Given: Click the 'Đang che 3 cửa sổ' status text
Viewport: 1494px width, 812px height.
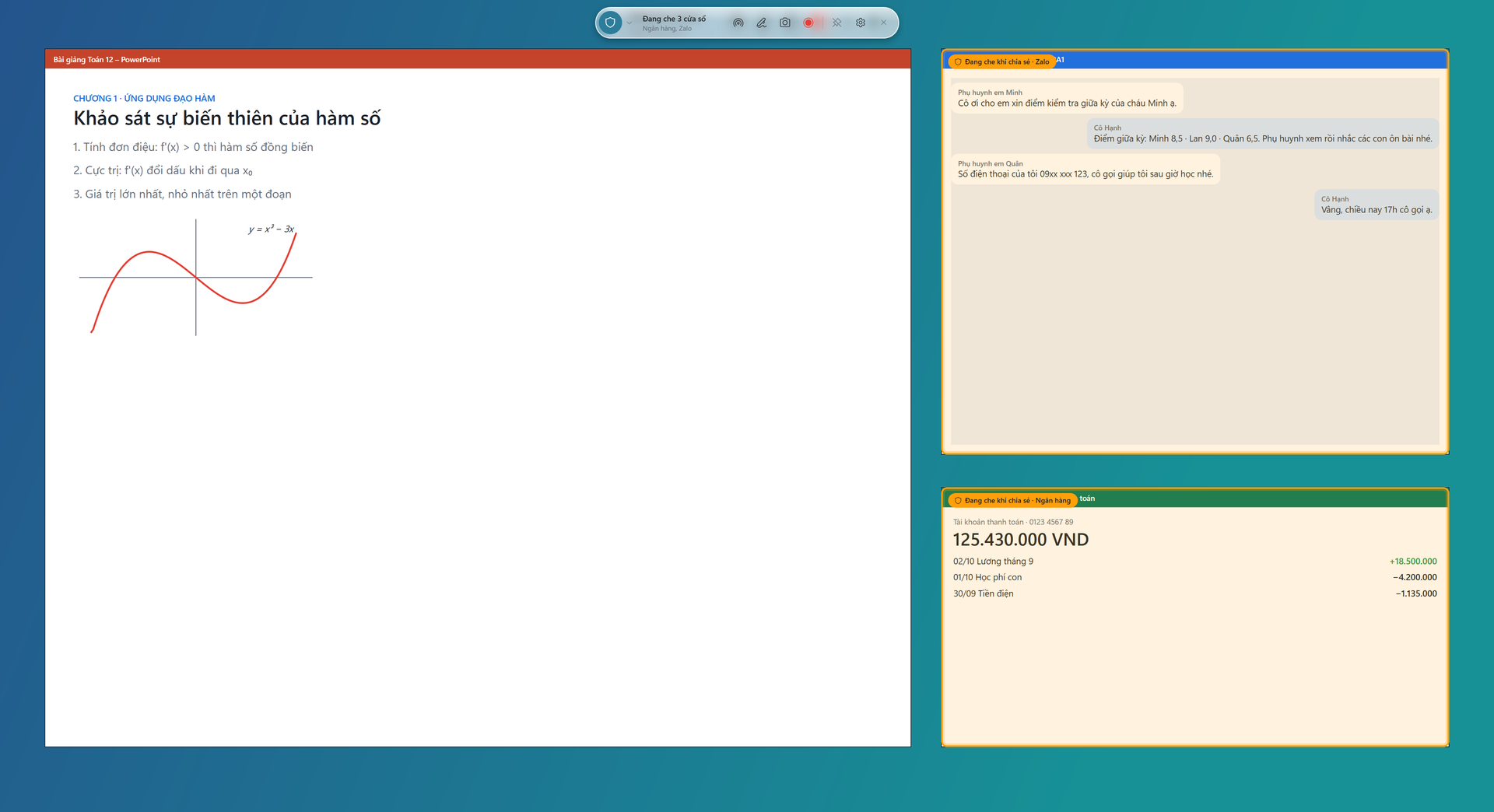Looking at the screenshot, I should point(674,19).
